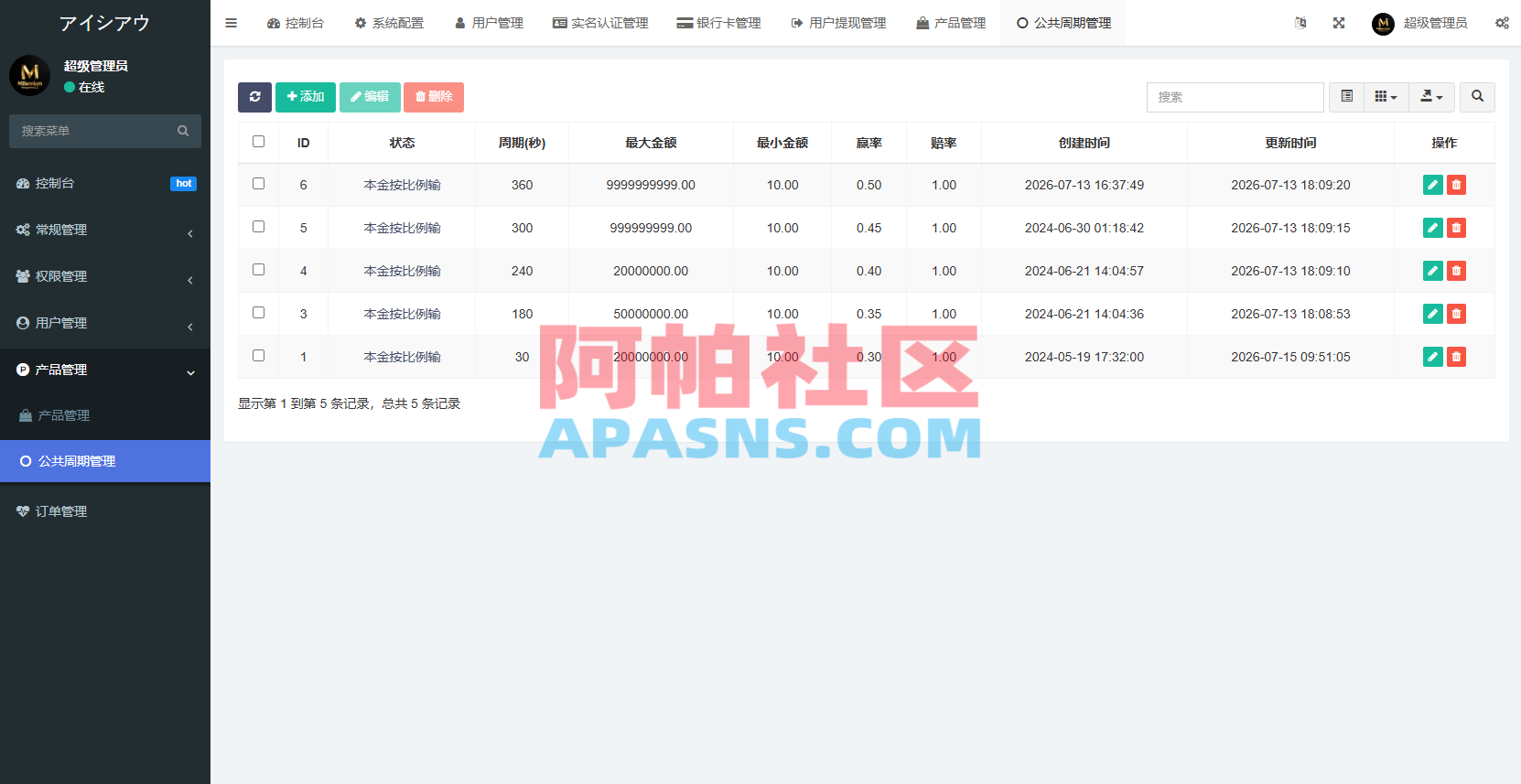
Task: Check the checkbox for row ID 5
Action: pos(258,227)
